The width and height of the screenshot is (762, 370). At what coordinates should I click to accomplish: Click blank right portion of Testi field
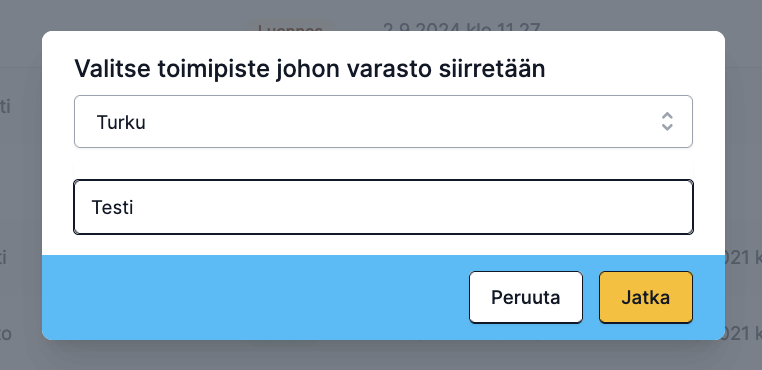click(x=486, y=208)
